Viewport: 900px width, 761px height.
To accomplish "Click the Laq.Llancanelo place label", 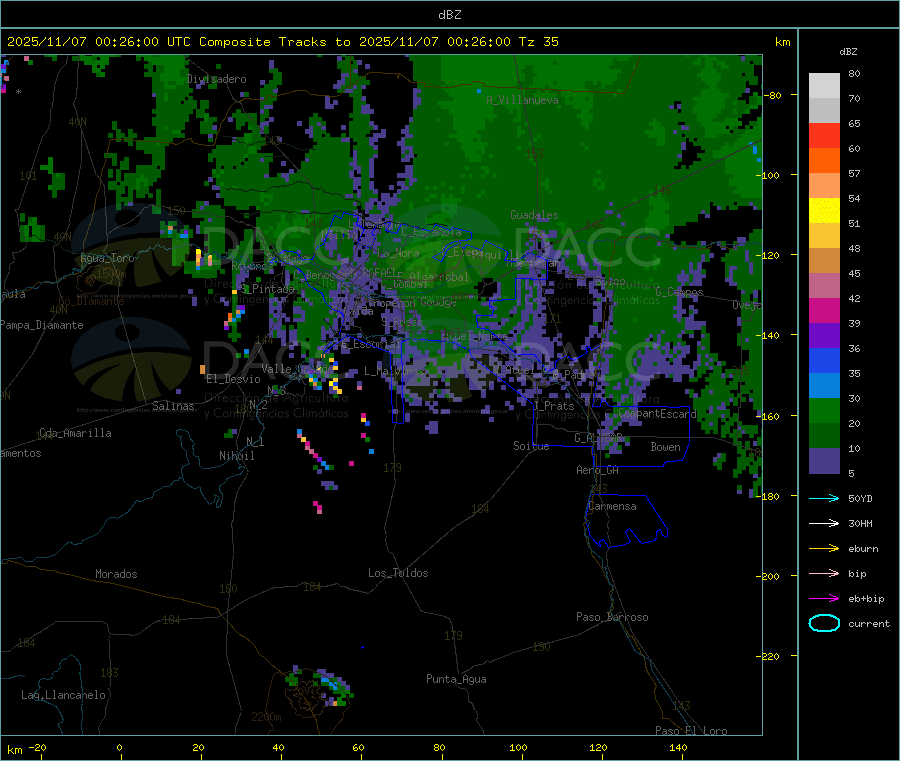I will tap(64, 695).
